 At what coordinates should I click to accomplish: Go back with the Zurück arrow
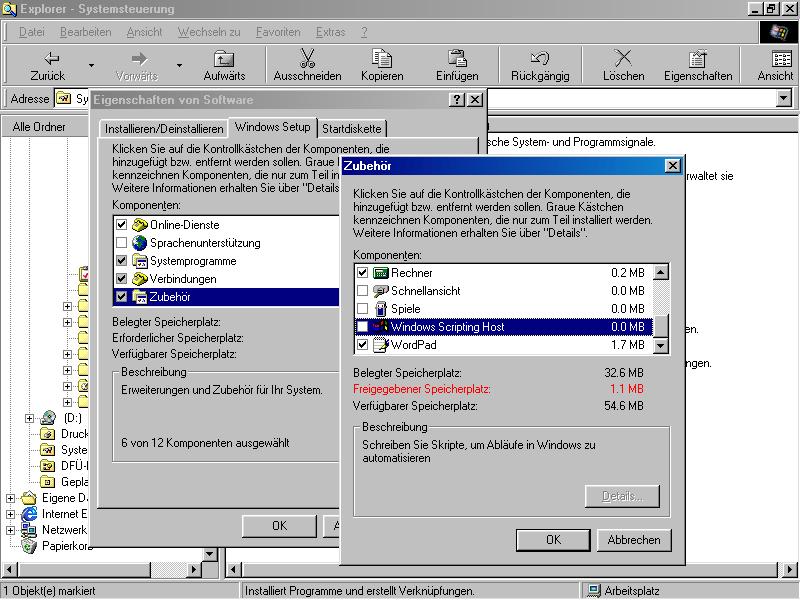[47, 59]
